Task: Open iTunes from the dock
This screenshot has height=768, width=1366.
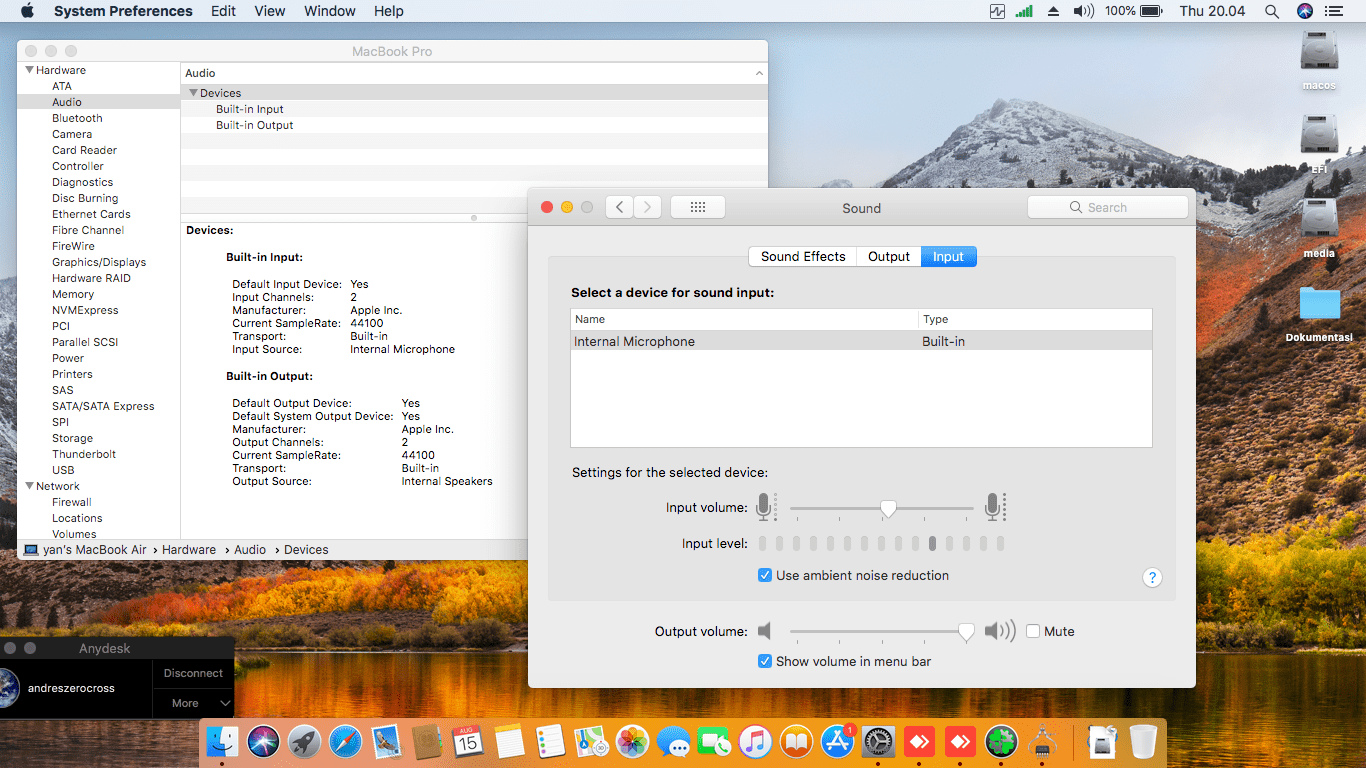Action: 755,742
